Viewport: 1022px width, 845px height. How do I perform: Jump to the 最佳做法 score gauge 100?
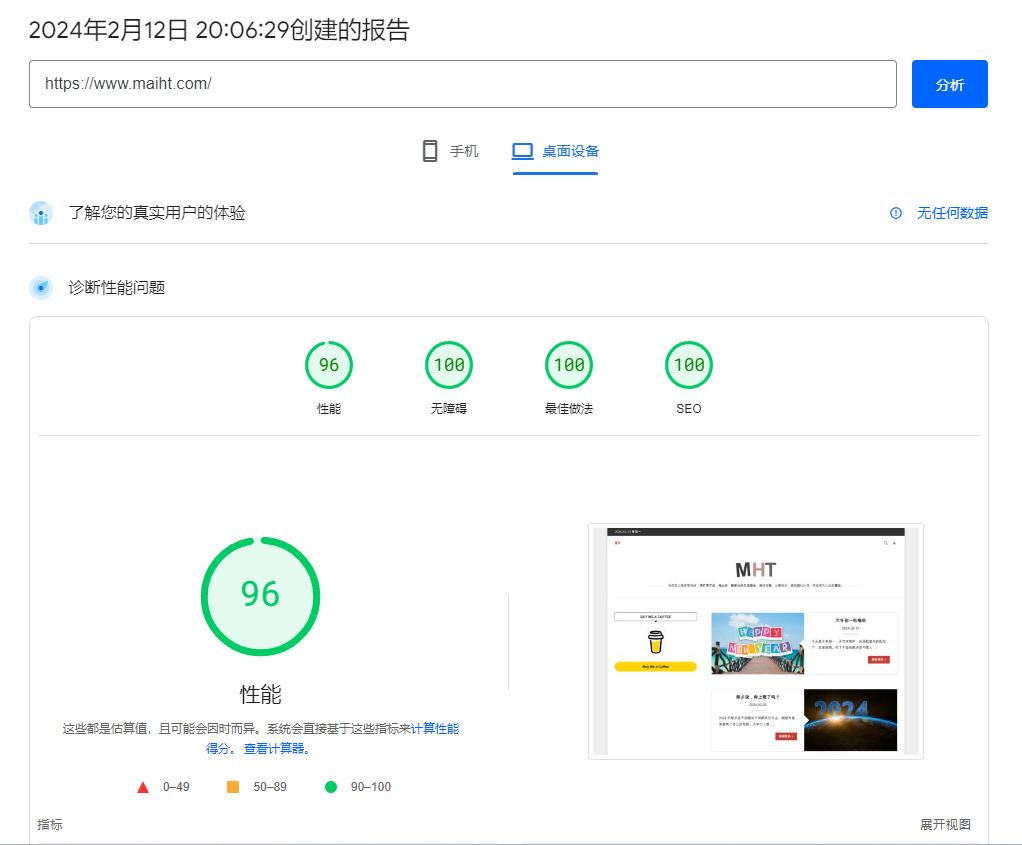pos(568,364)
